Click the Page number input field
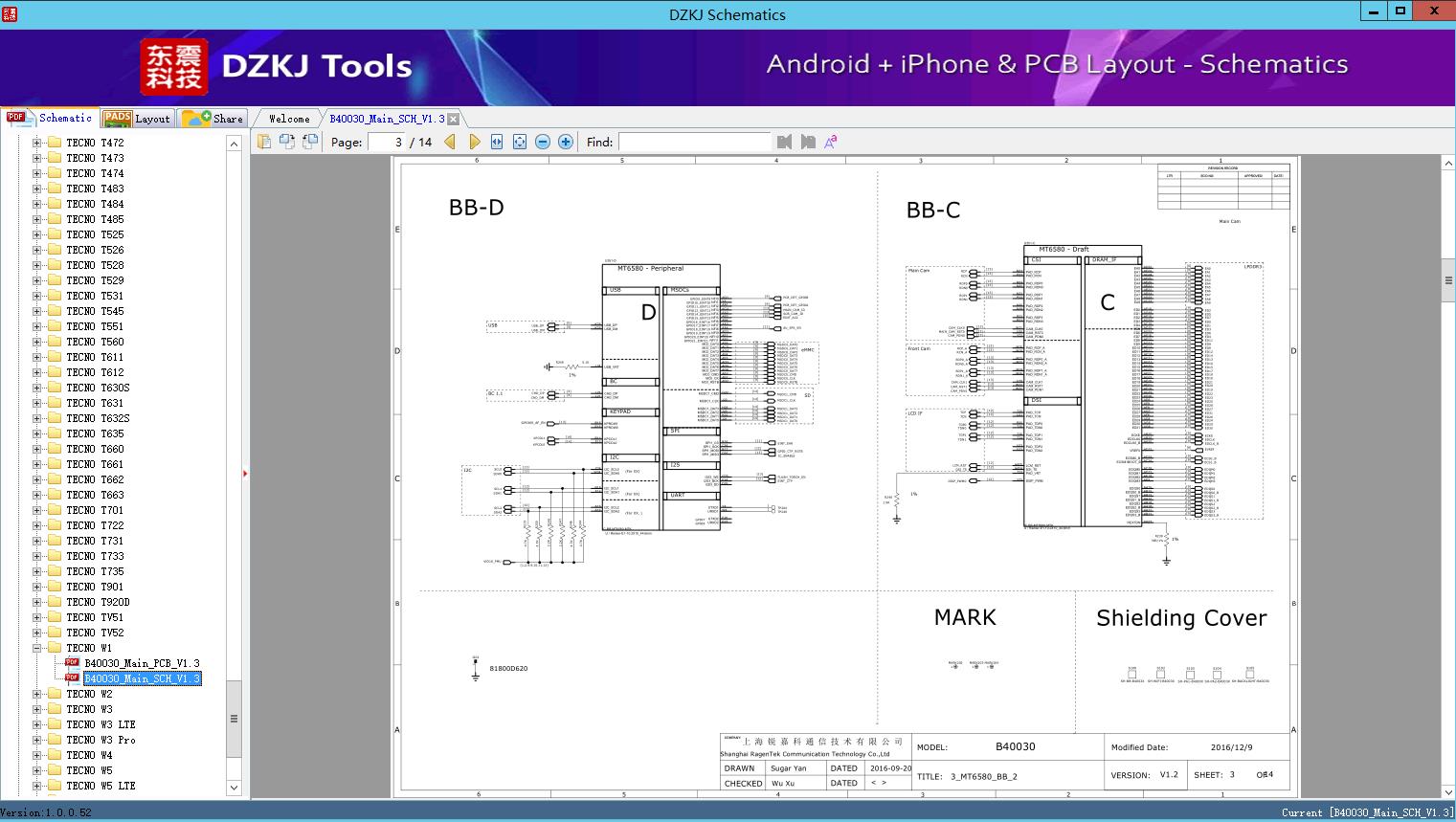The height and width of the screenshot is (822, 1456). coord(387,142)
